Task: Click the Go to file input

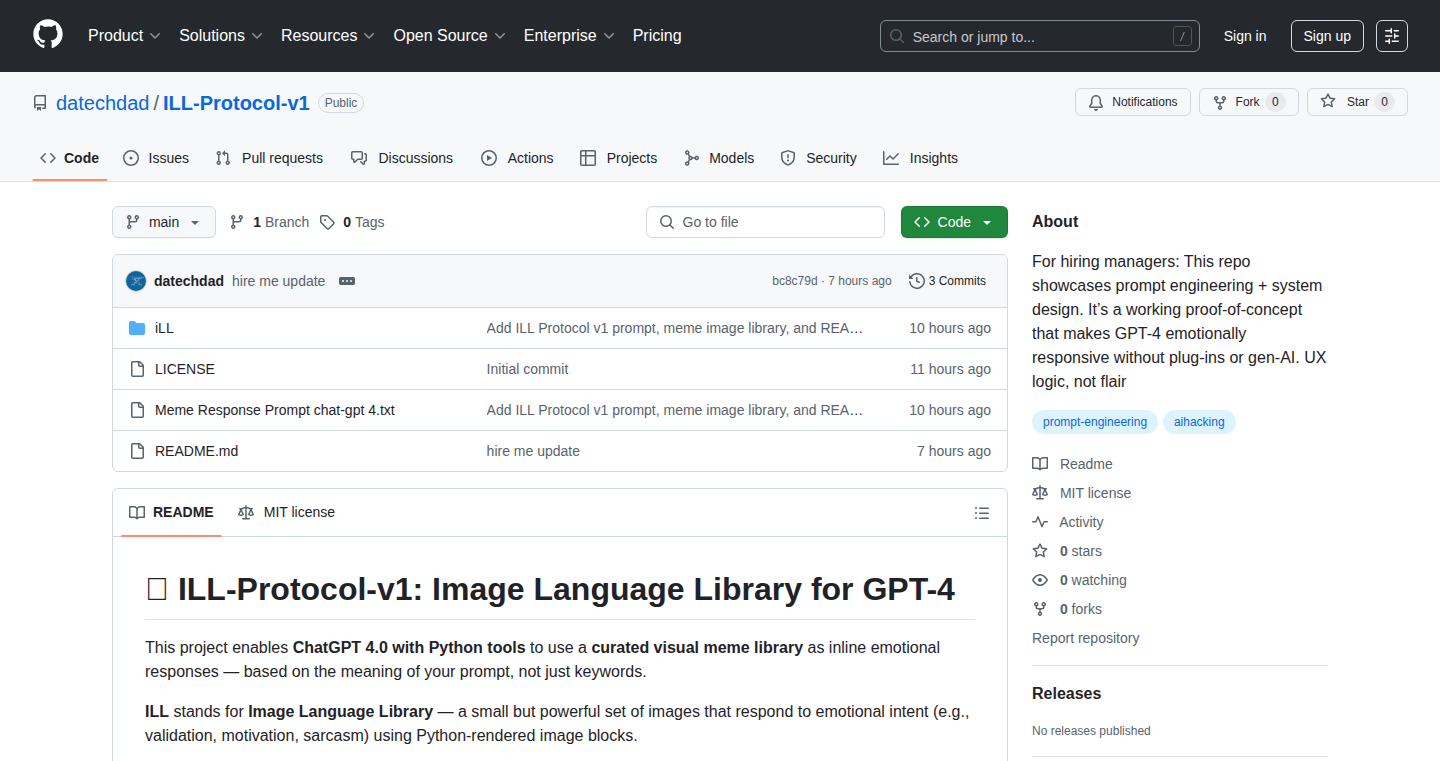Action: (x=765, y=222)
